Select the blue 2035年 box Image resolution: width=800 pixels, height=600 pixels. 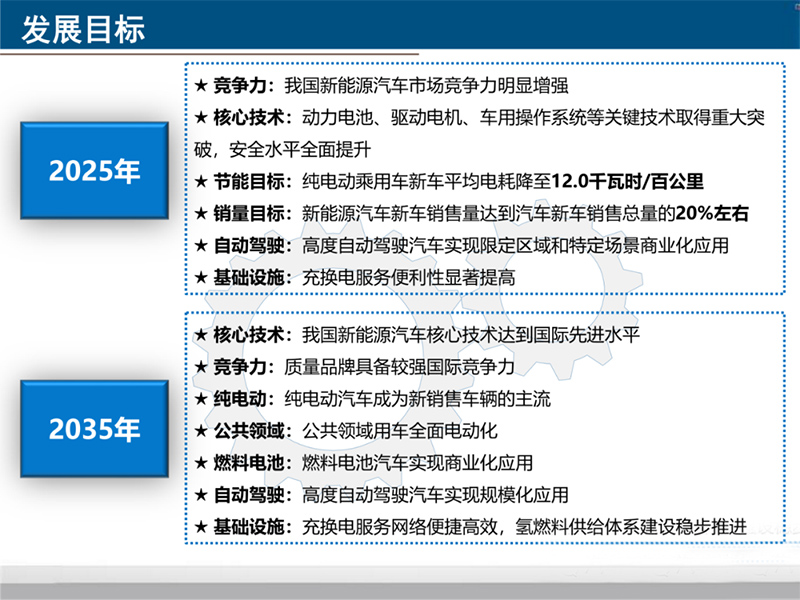(x=94, y=429)
